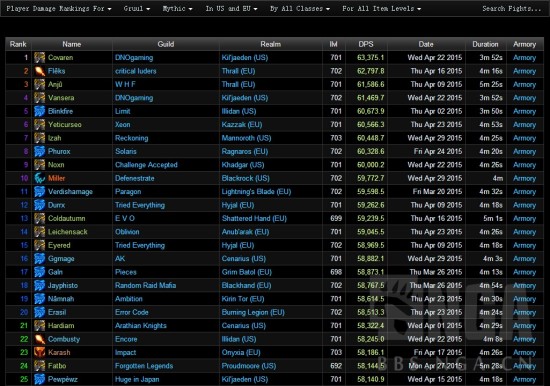550x386 pixels.
Task: Open player Verdishamage's name link
Action: (70, 192)
